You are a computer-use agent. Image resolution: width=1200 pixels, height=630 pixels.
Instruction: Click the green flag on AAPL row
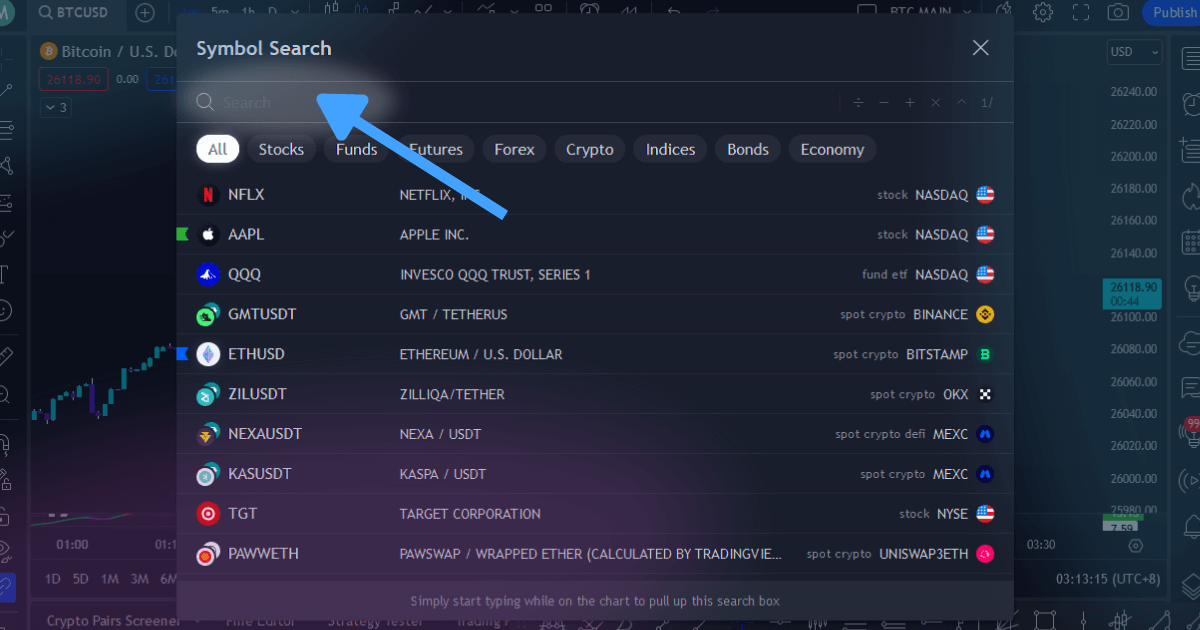(182, 234)
